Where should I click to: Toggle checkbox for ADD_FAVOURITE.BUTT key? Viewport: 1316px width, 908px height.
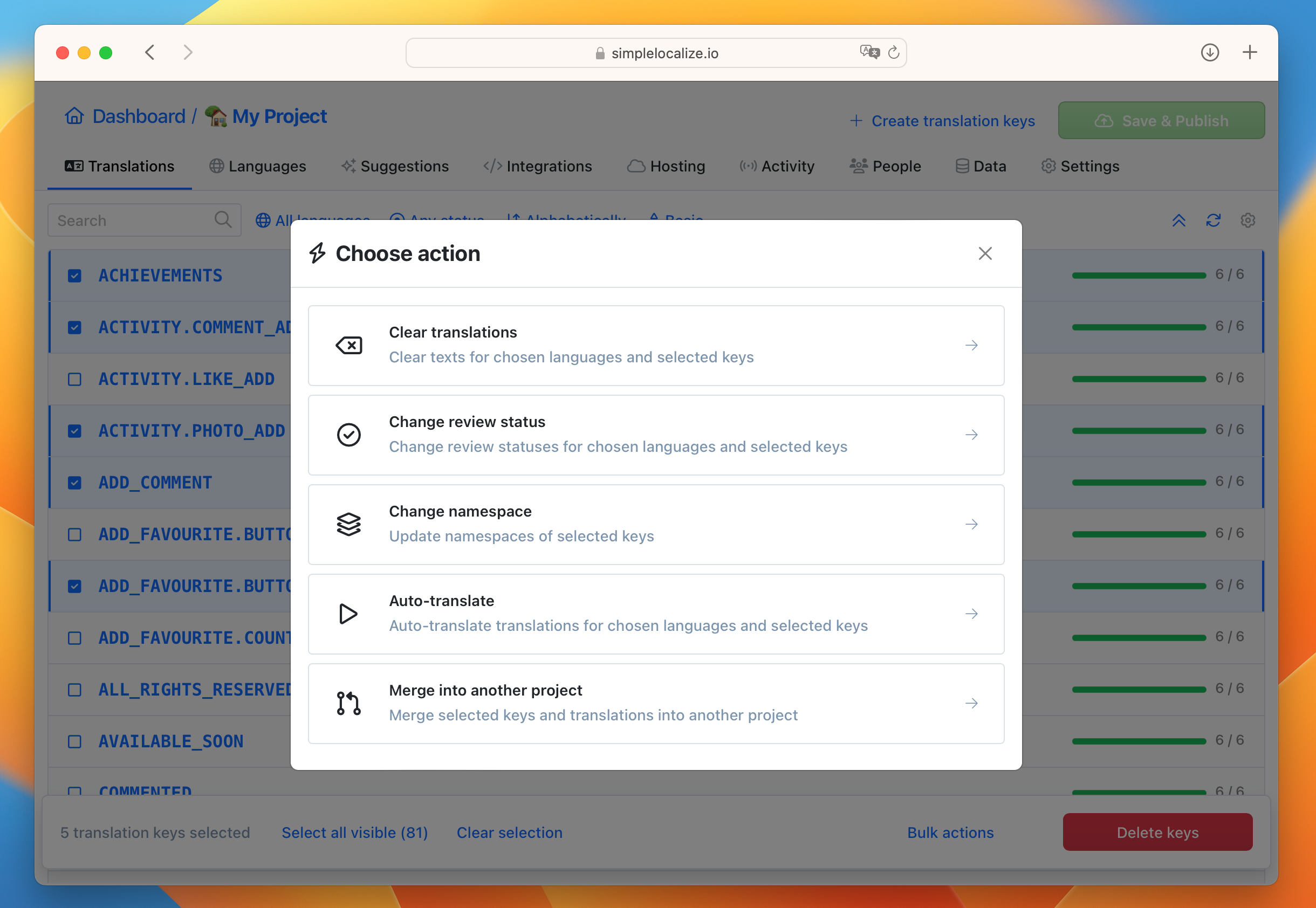[75, 533]
